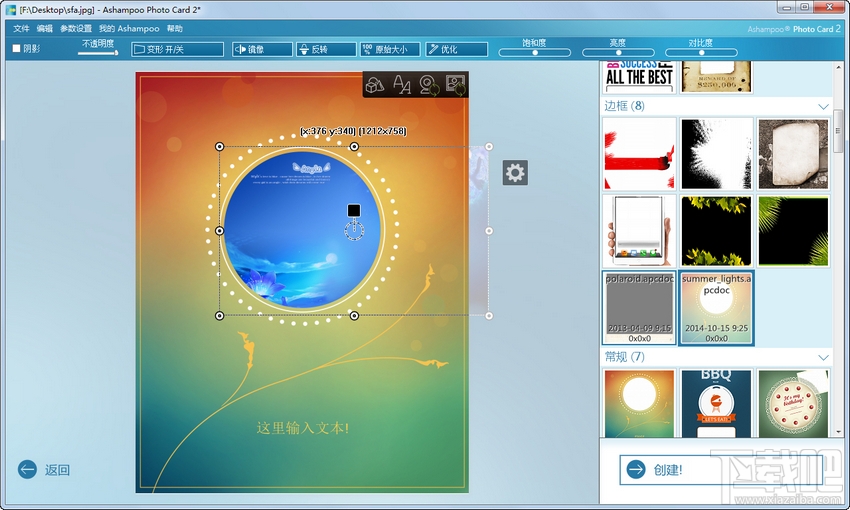Click the 原始大小 original size button

coord(390,49)
